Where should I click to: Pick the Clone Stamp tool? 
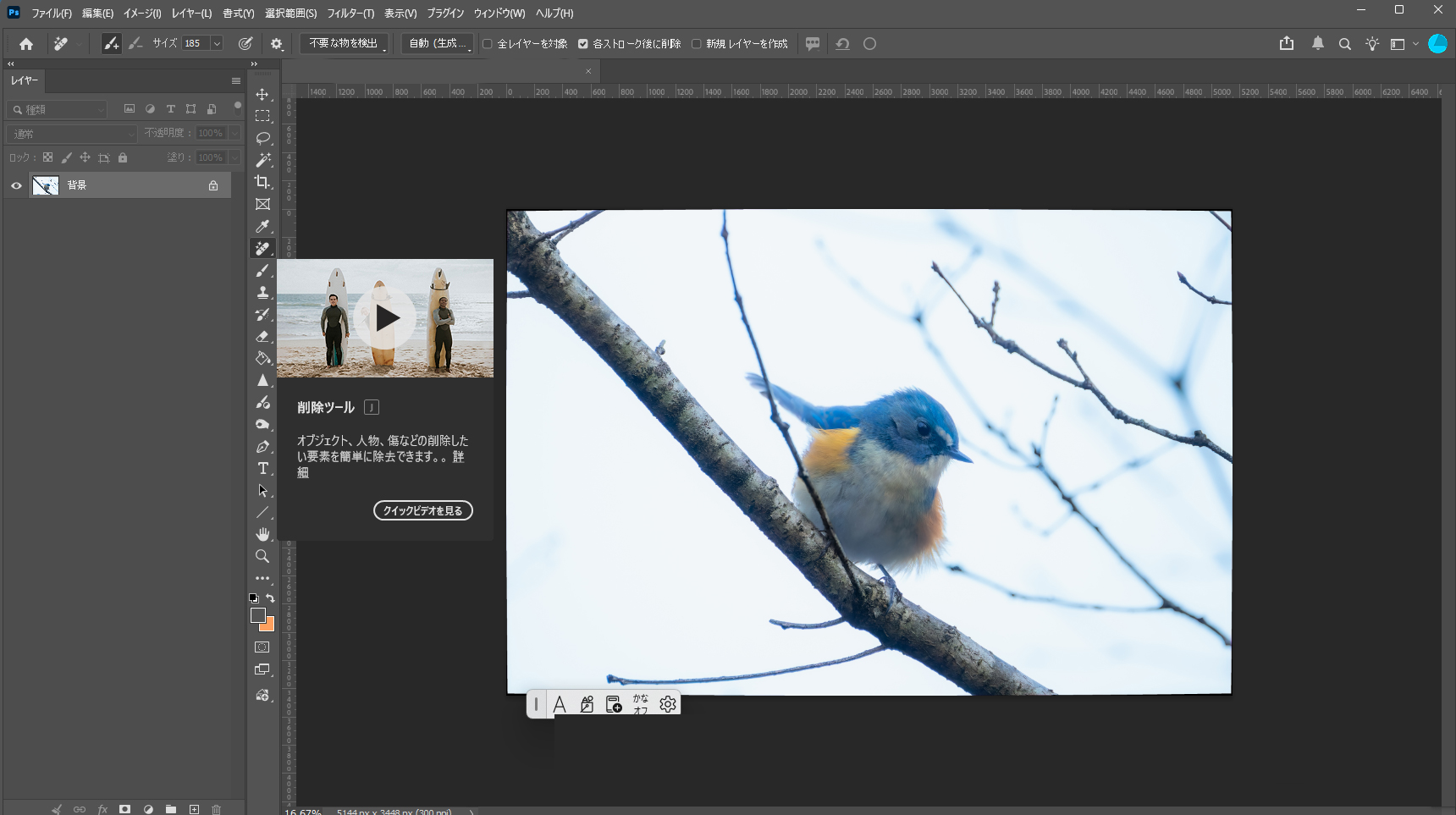click(x=263, y=292)
